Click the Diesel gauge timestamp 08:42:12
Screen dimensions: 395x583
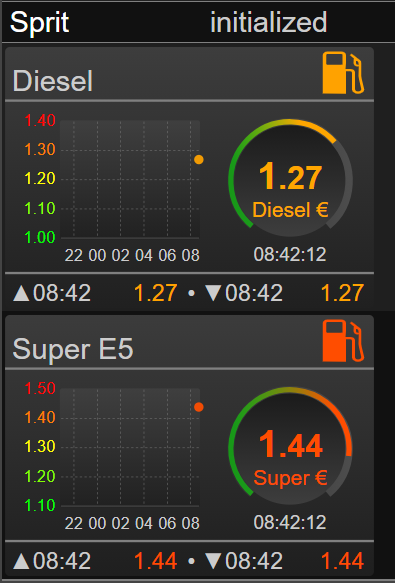290,255
